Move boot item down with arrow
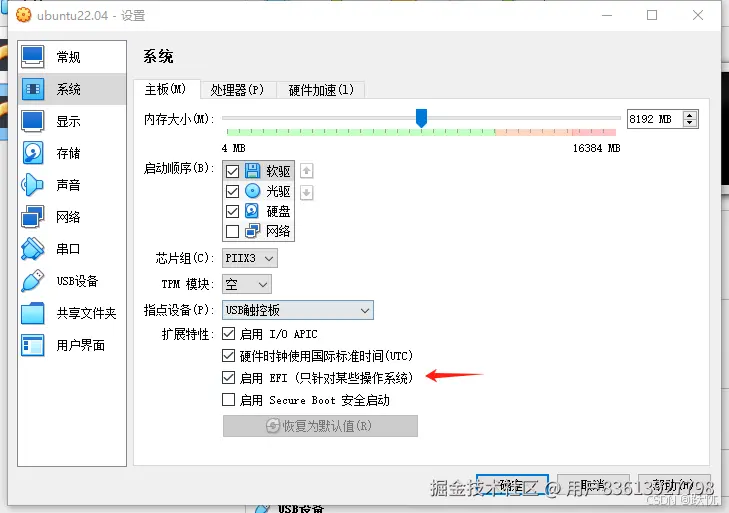Screen dimensions: 729x513 tap(306, 192)
